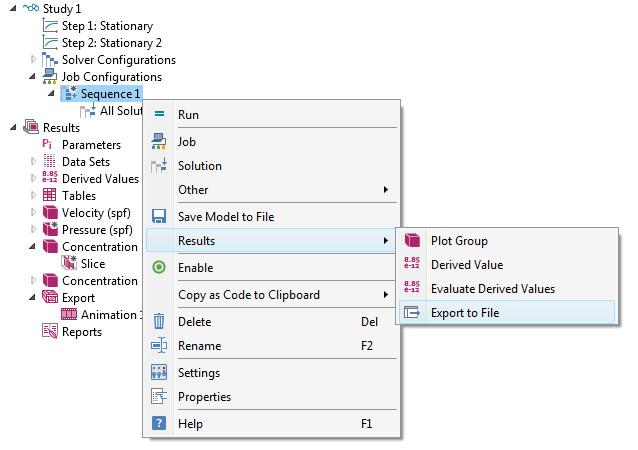The image size is (638, 450).
Task: Select Derived Value in Results submenu
Action: 507,264
